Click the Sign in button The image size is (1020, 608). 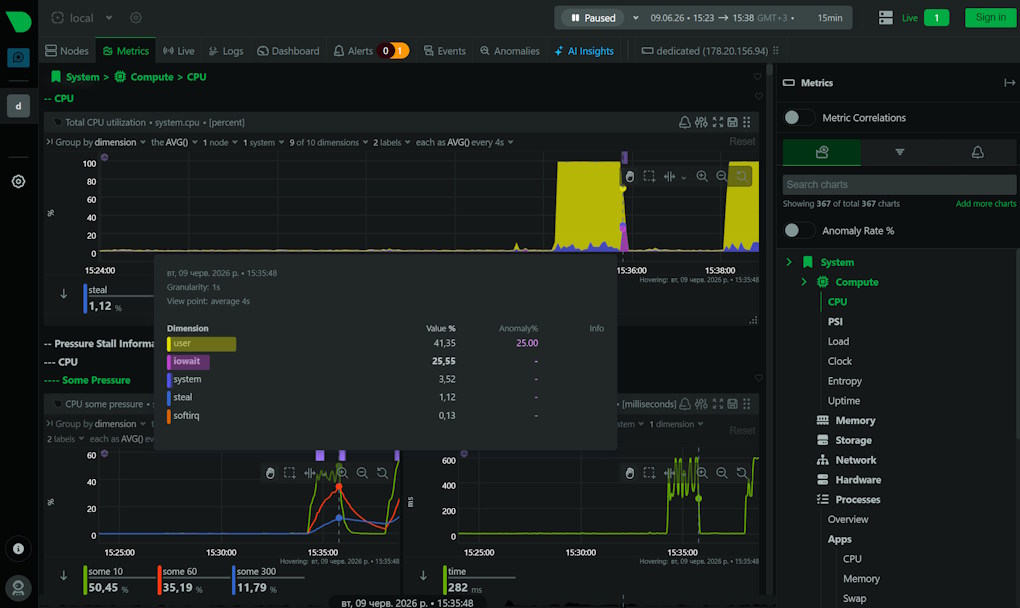(x=990, y=18)
